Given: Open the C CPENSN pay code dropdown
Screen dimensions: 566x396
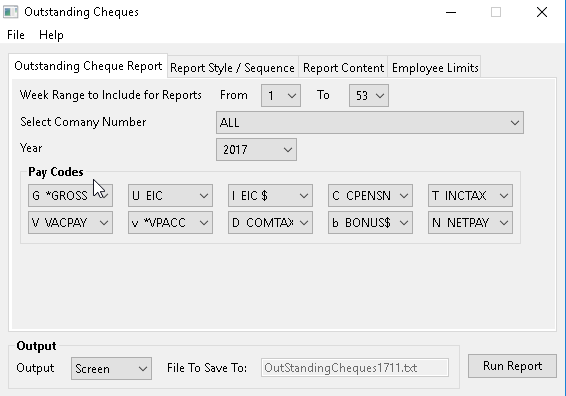Looking at the screenshot, I should pos(370,196).
